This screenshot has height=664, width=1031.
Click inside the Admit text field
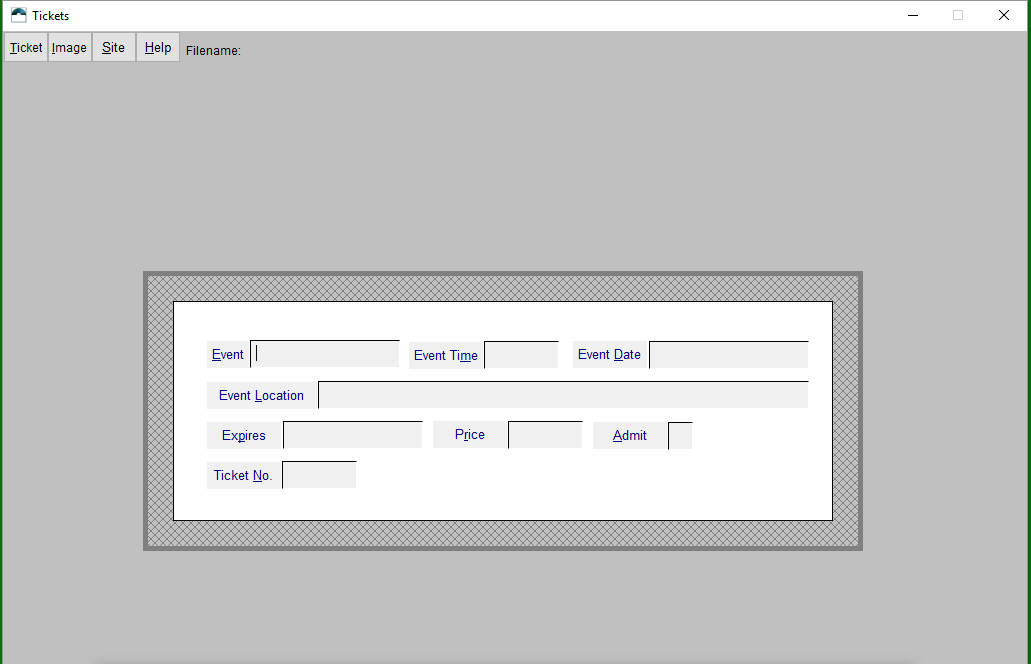(679, 434)
